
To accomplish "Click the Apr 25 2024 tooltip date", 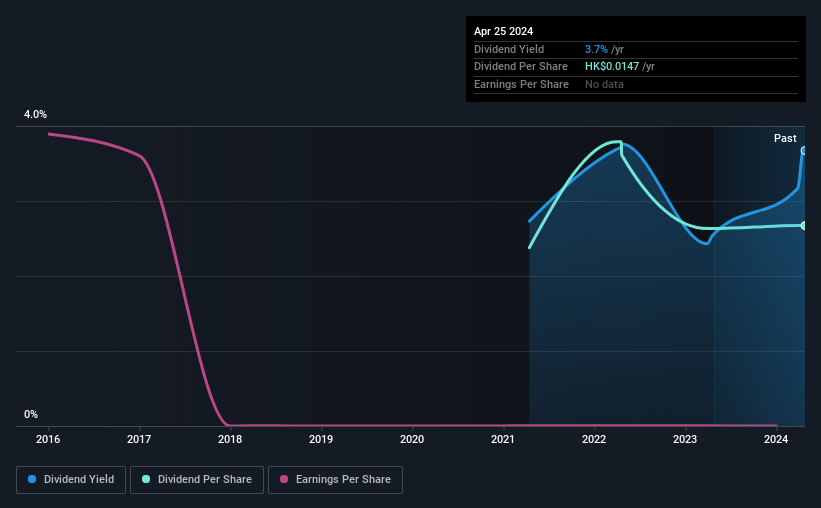I will (504, 31).
